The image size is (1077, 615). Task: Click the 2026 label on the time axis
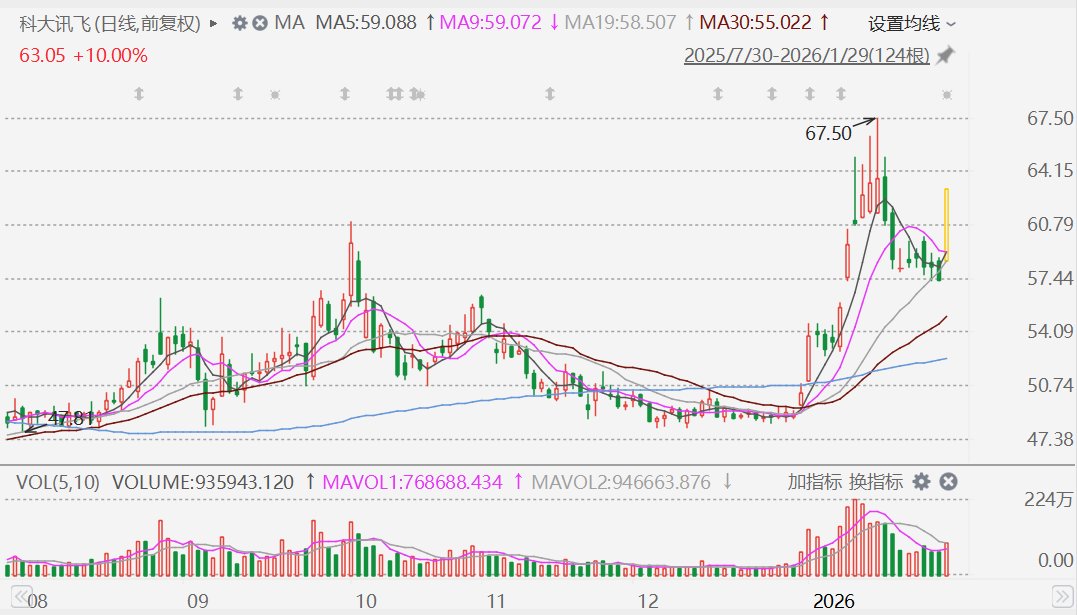point(834,601)
